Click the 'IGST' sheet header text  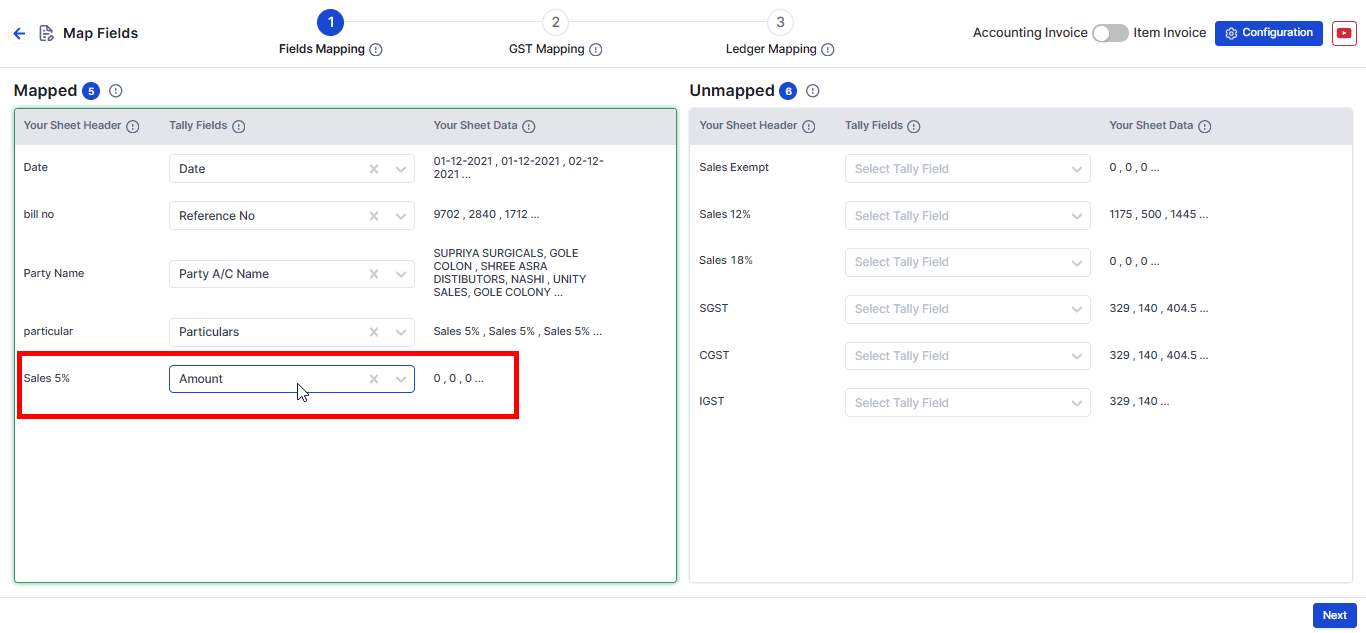click(712, 401)
